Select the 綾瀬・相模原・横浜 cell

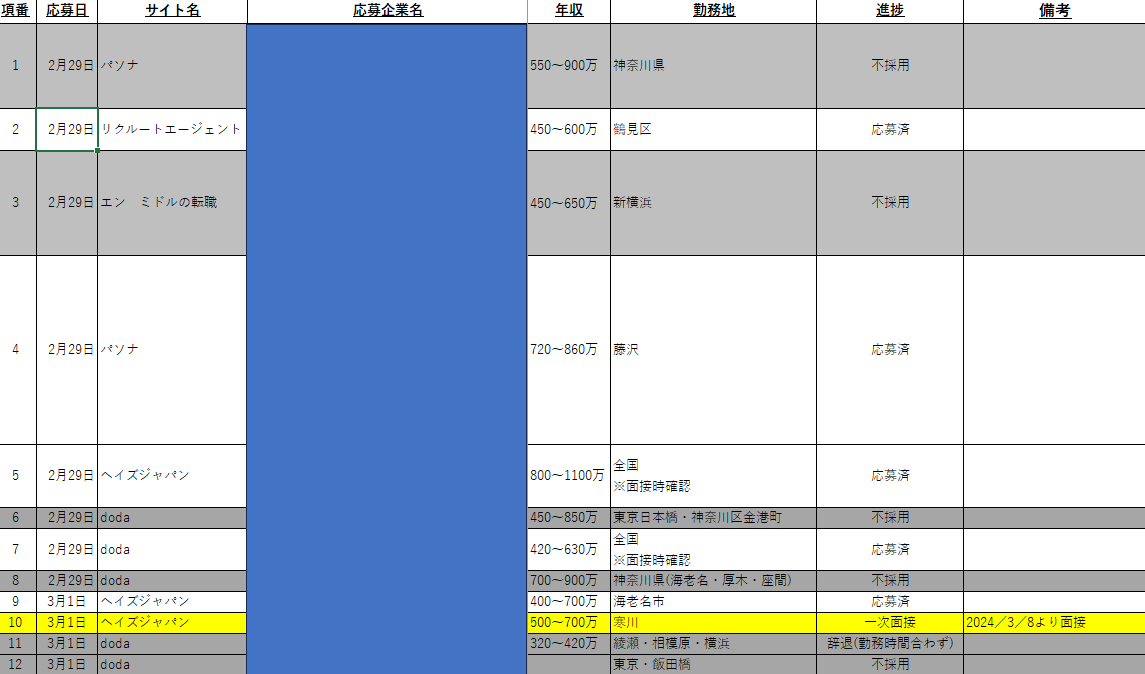point(713,643)
